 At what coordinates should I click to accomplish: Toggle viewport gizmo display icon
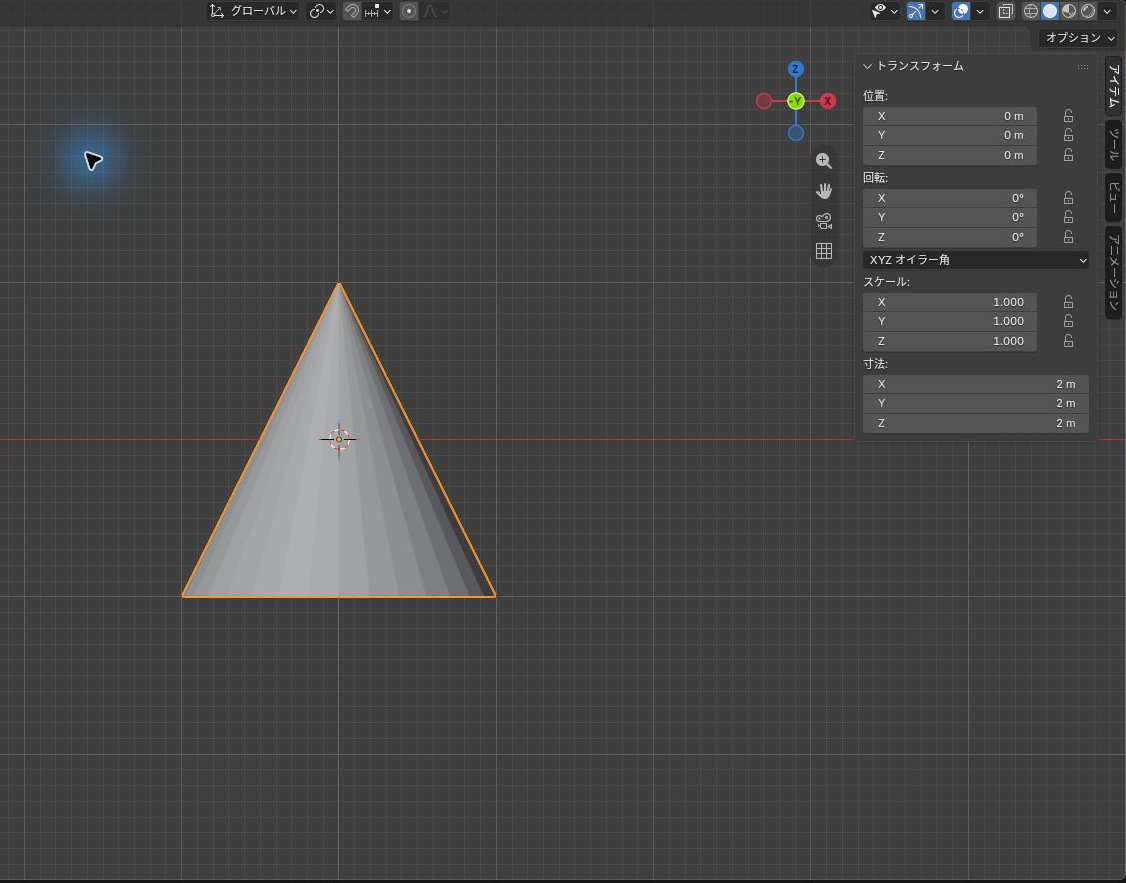916,11
